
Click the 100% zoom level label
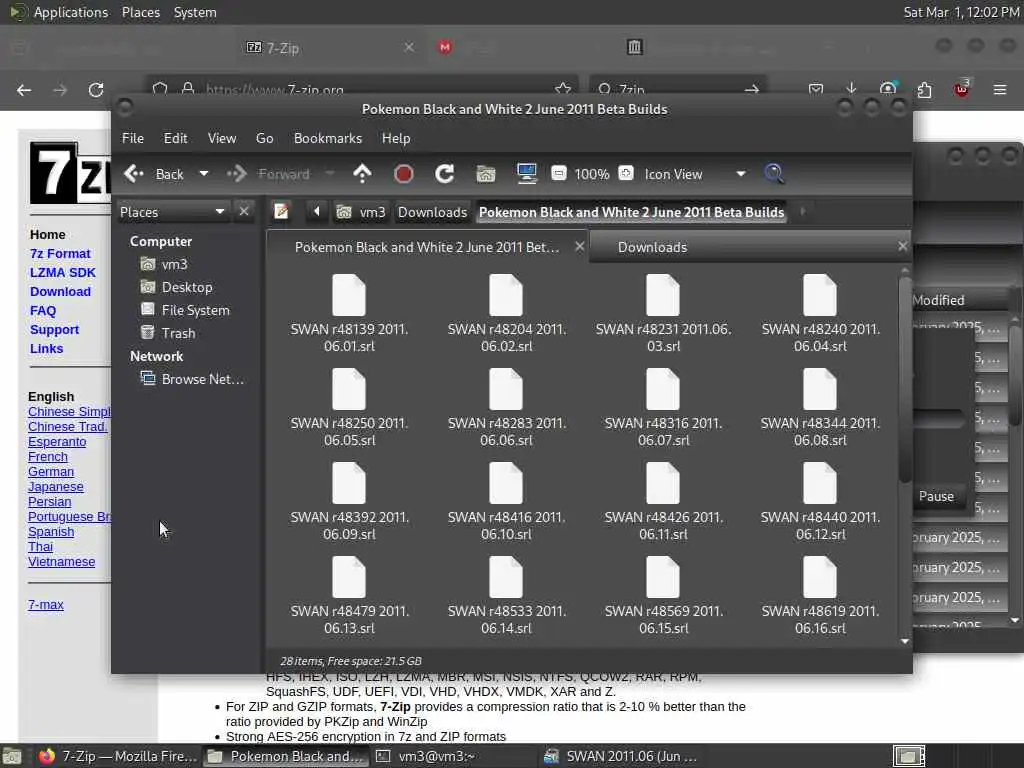coord(592,174)
